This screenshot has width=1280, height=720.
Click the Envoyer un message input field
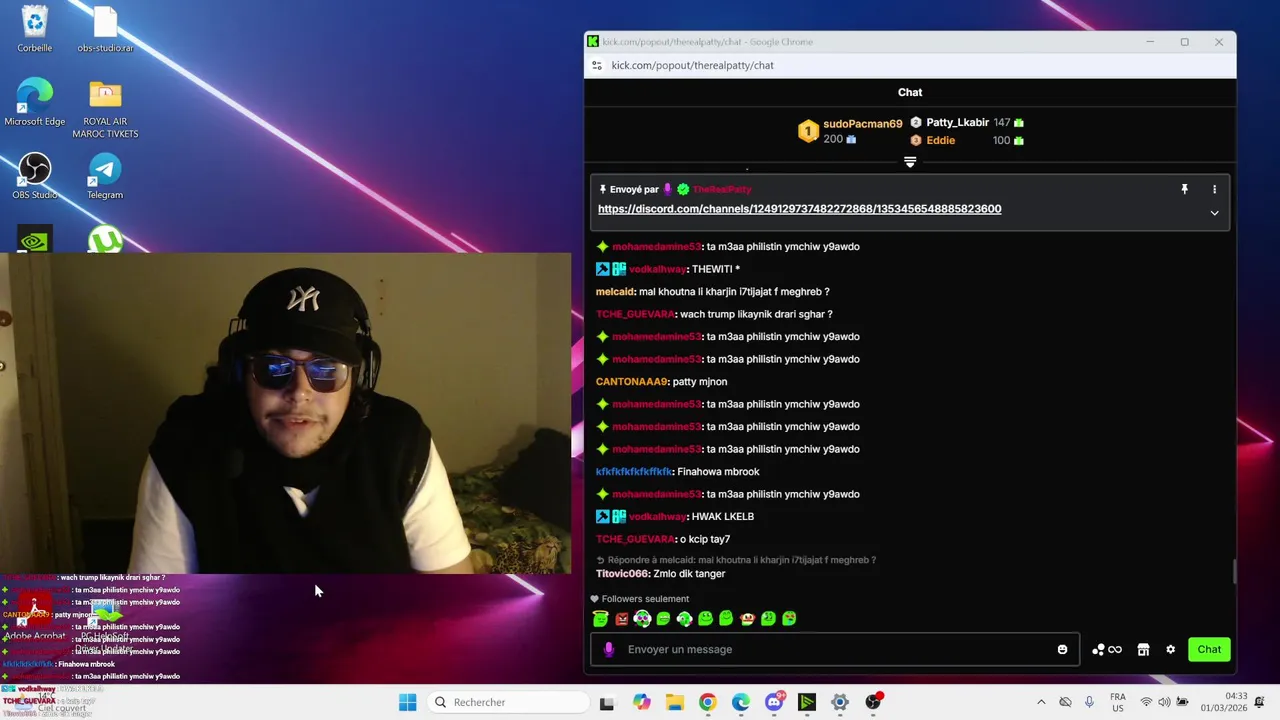pos(835,649)
